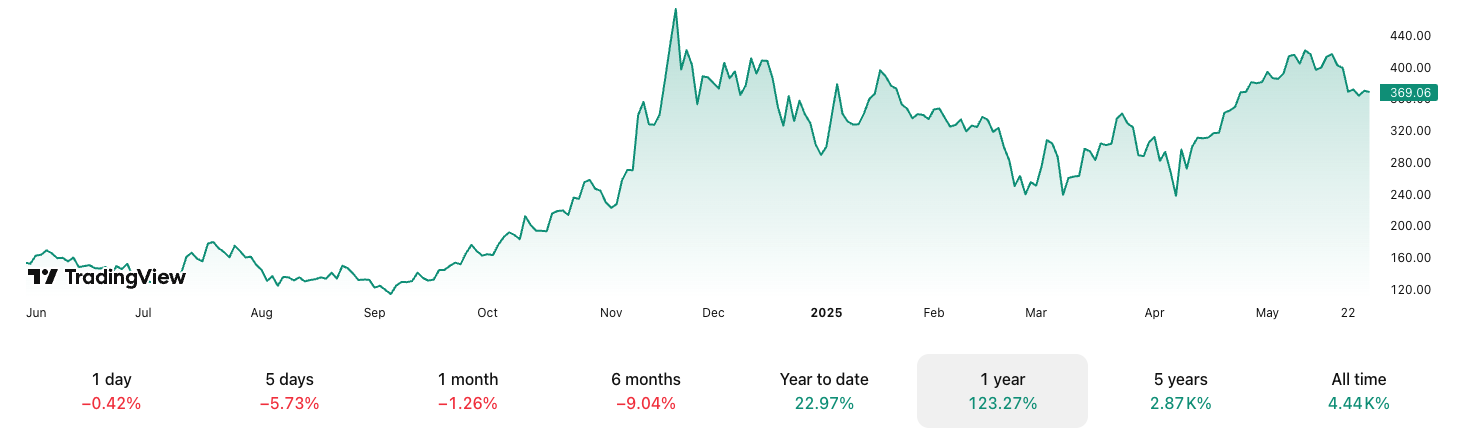Viewport: 1461px width, 436px height.
Task: Click the 22 date label
Action: (x=1348, y=313)
